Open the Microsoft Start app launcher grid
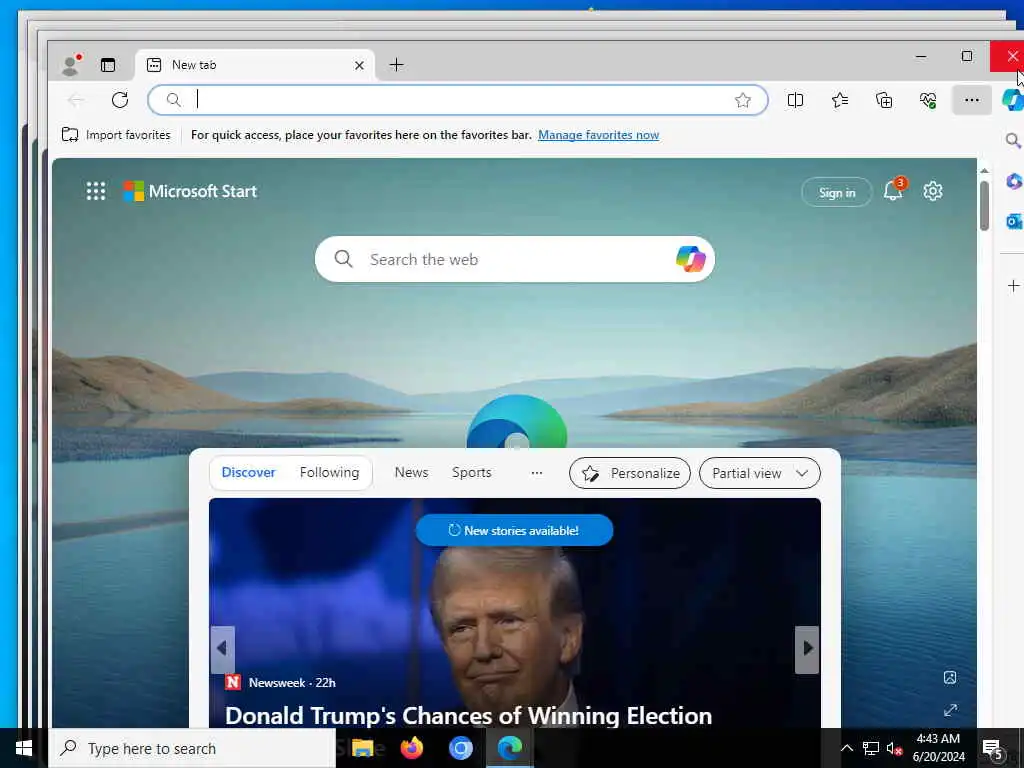The image size is (1024, 768). point(96,191)
